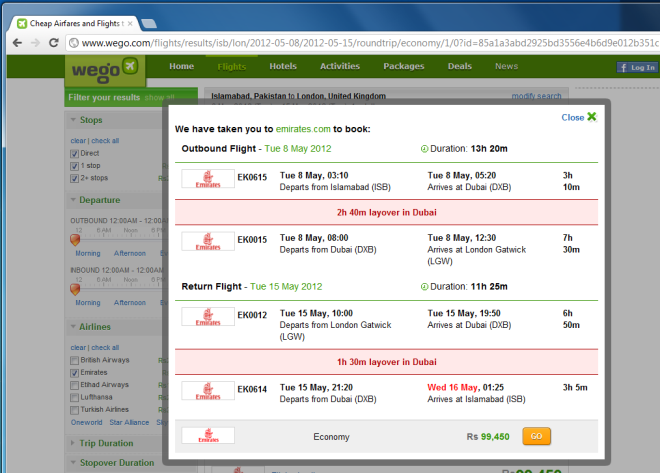Open the Home navigation tab
The width and height of the screenshot is (660, 473).
pos(181,66)
